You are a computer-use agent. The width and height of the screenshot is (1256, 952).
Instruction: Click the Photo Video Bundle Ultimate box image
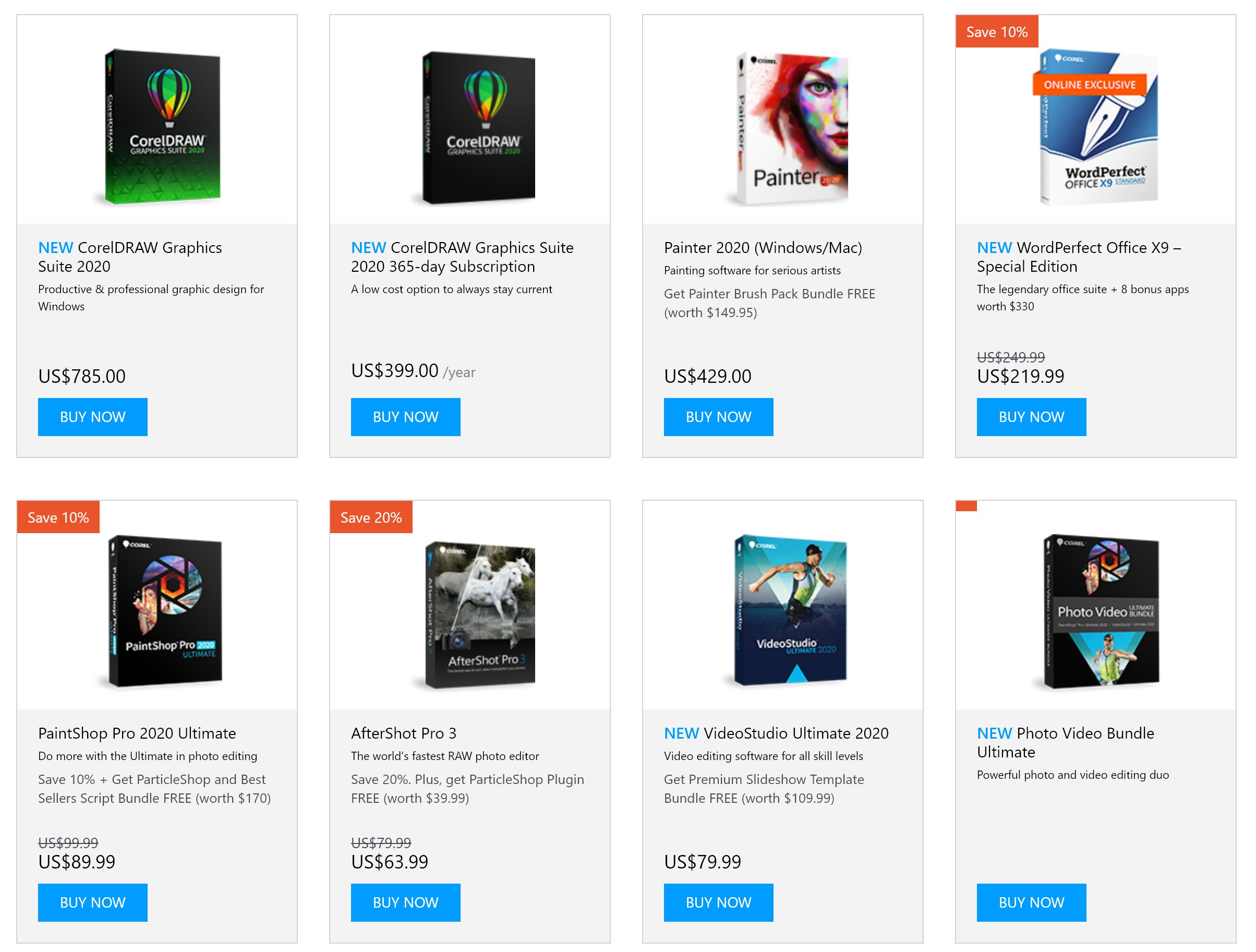click(1101, 611)
